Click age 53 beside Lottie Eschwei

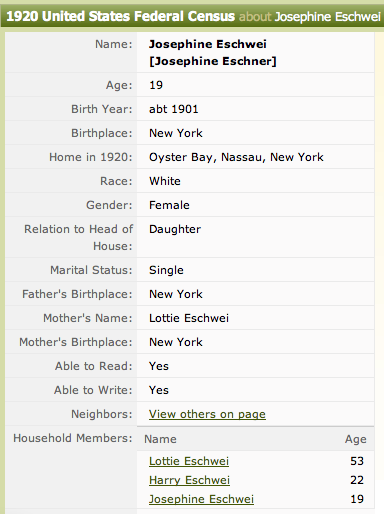pos(357,461)
